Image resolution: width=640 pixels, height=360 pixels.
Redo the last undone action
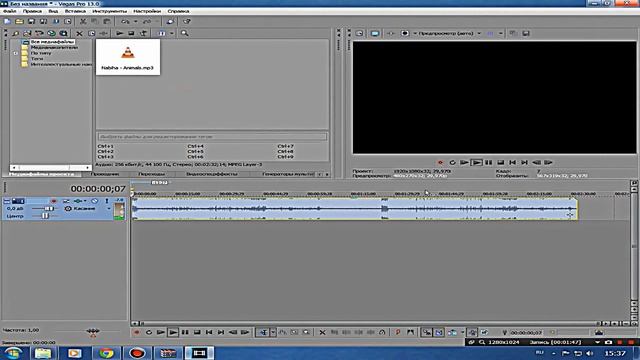tap(147, 21)
